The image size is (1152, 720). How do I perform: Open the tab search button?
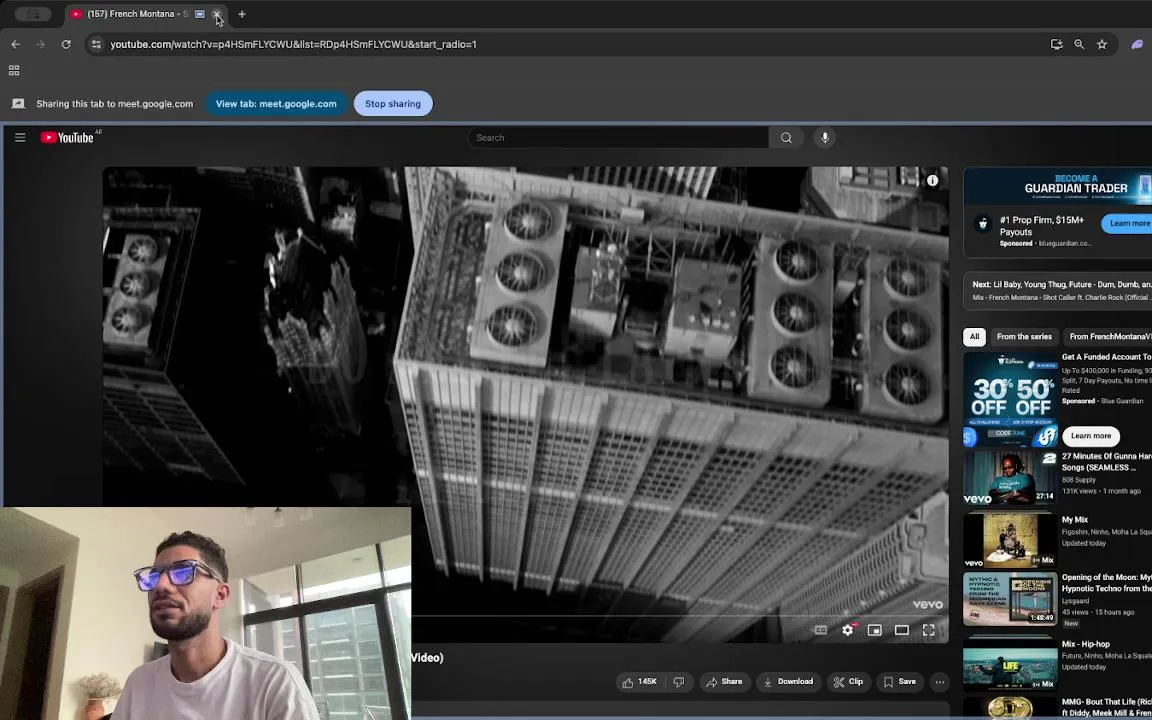coord(33,14)
